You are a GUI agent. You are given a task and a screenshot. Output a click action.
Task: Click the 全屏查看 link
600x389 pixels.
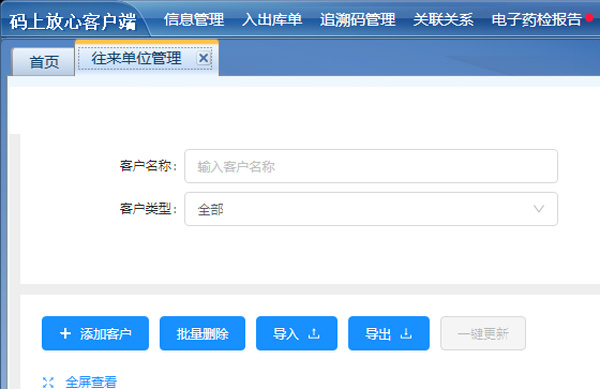[x=91, y=382]
